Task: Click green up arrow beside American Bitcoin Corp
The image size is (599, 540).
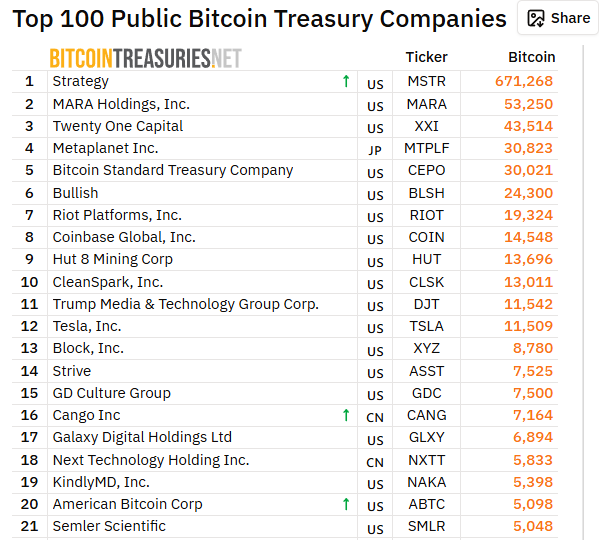Action: click(x=346, y=504)
